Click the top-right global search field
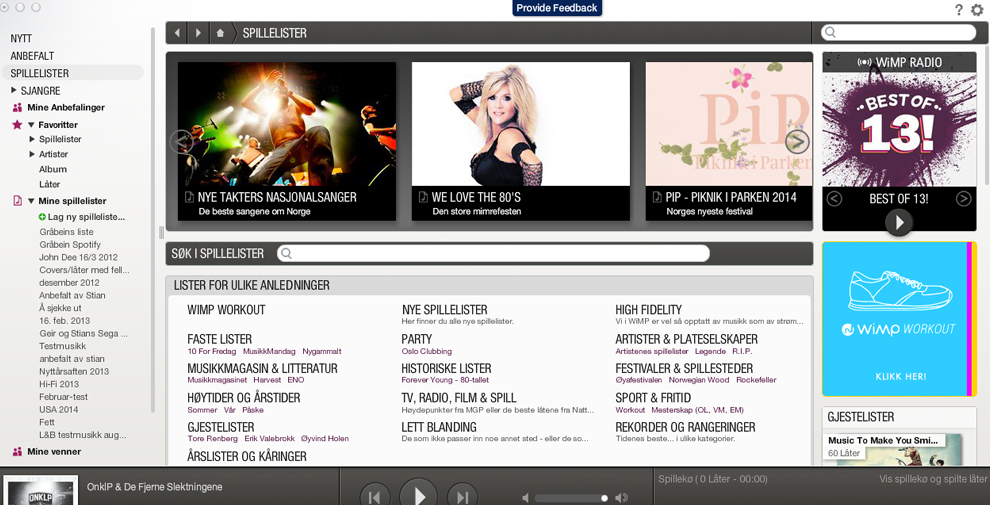The image size is (990, 505). [898, 32]
